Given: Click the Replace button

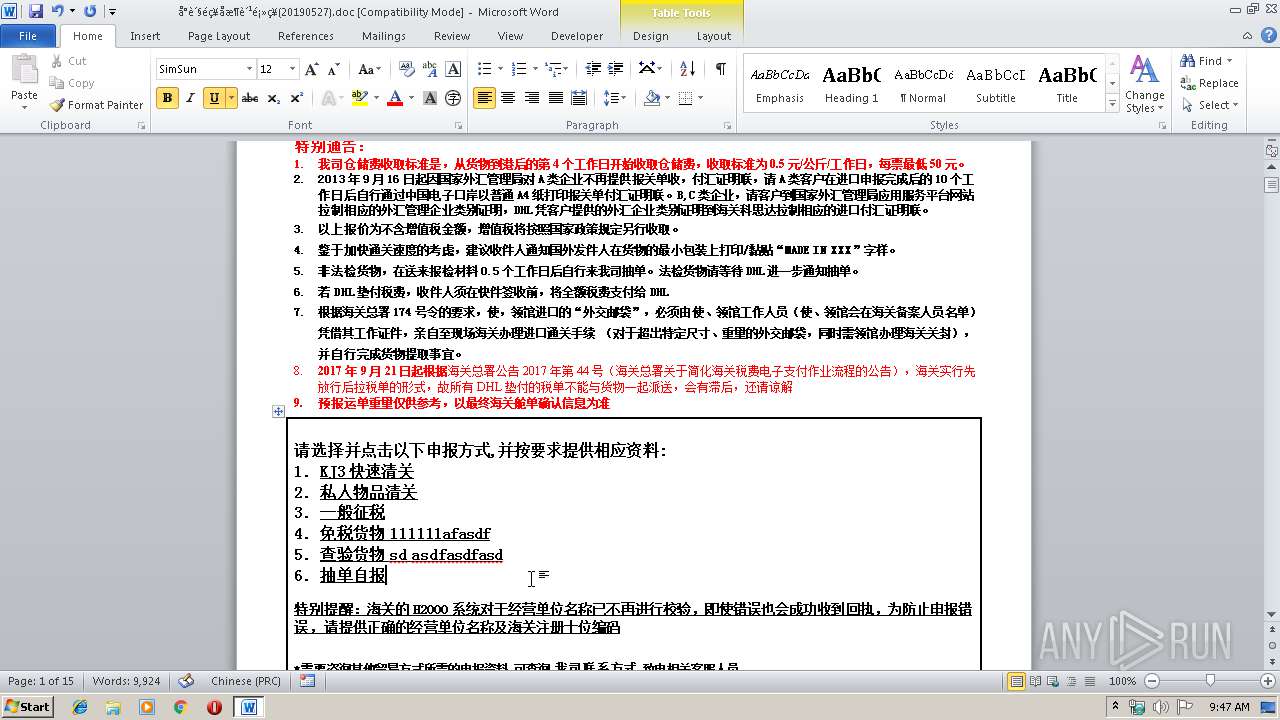Looking at the screenshot, I should tap(1210, 83).
